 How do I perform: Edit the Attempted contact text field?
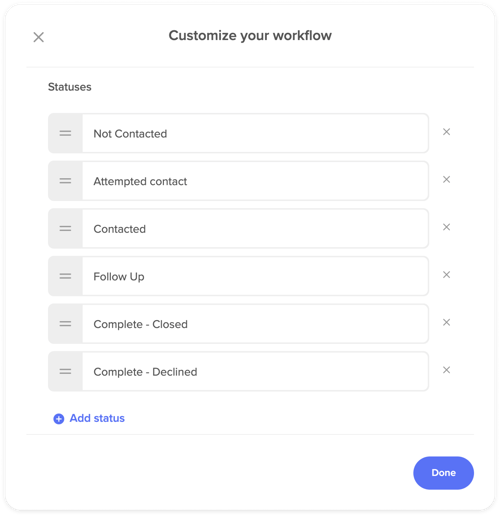(x=255, y=181)
